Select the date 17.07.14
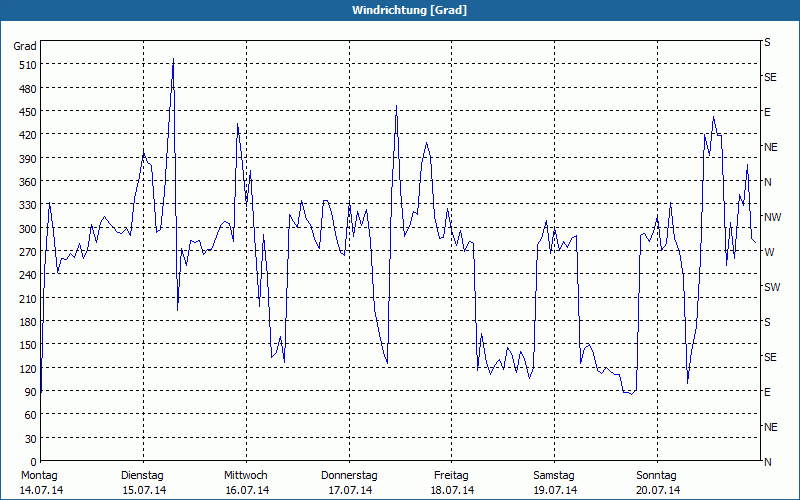 351,490
